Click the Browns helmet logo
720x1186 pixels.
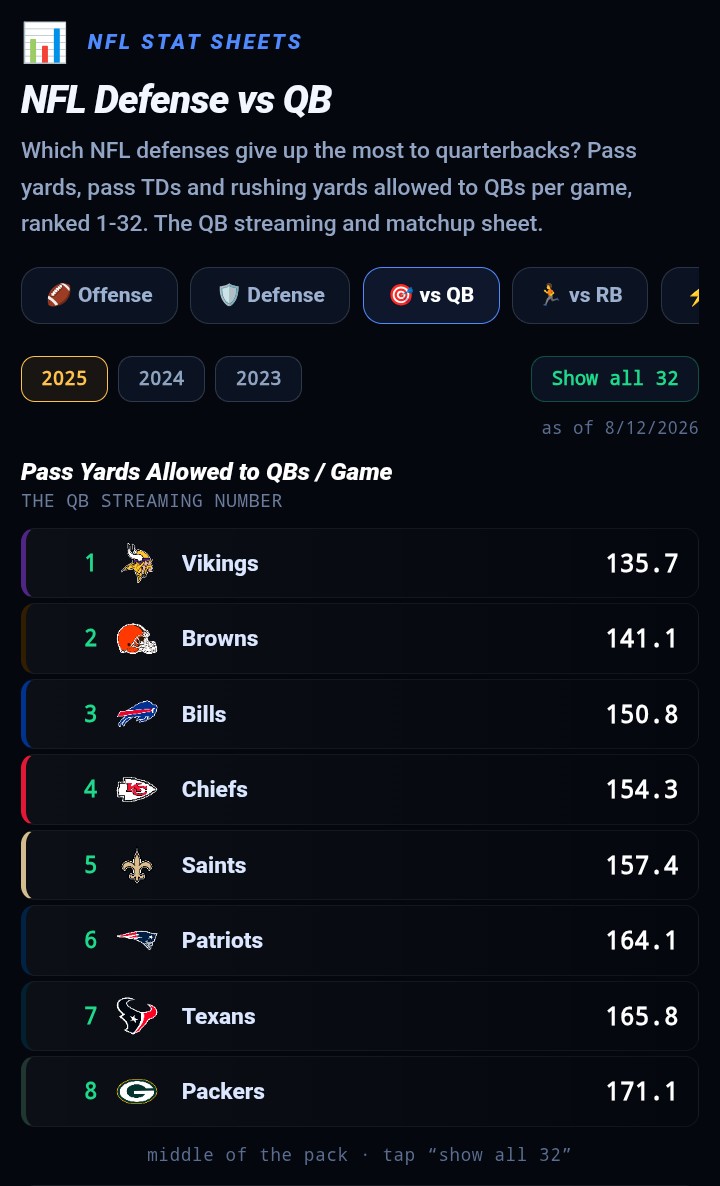coord(137,638)
